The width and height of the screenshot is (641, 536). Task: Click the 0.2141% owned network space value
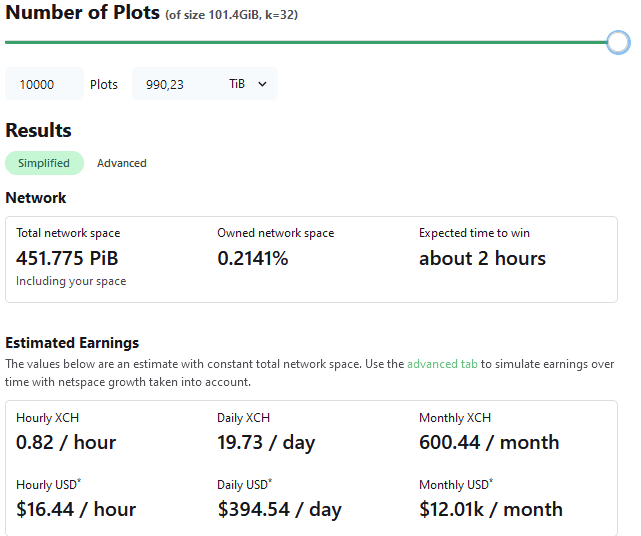pos(253,258)
